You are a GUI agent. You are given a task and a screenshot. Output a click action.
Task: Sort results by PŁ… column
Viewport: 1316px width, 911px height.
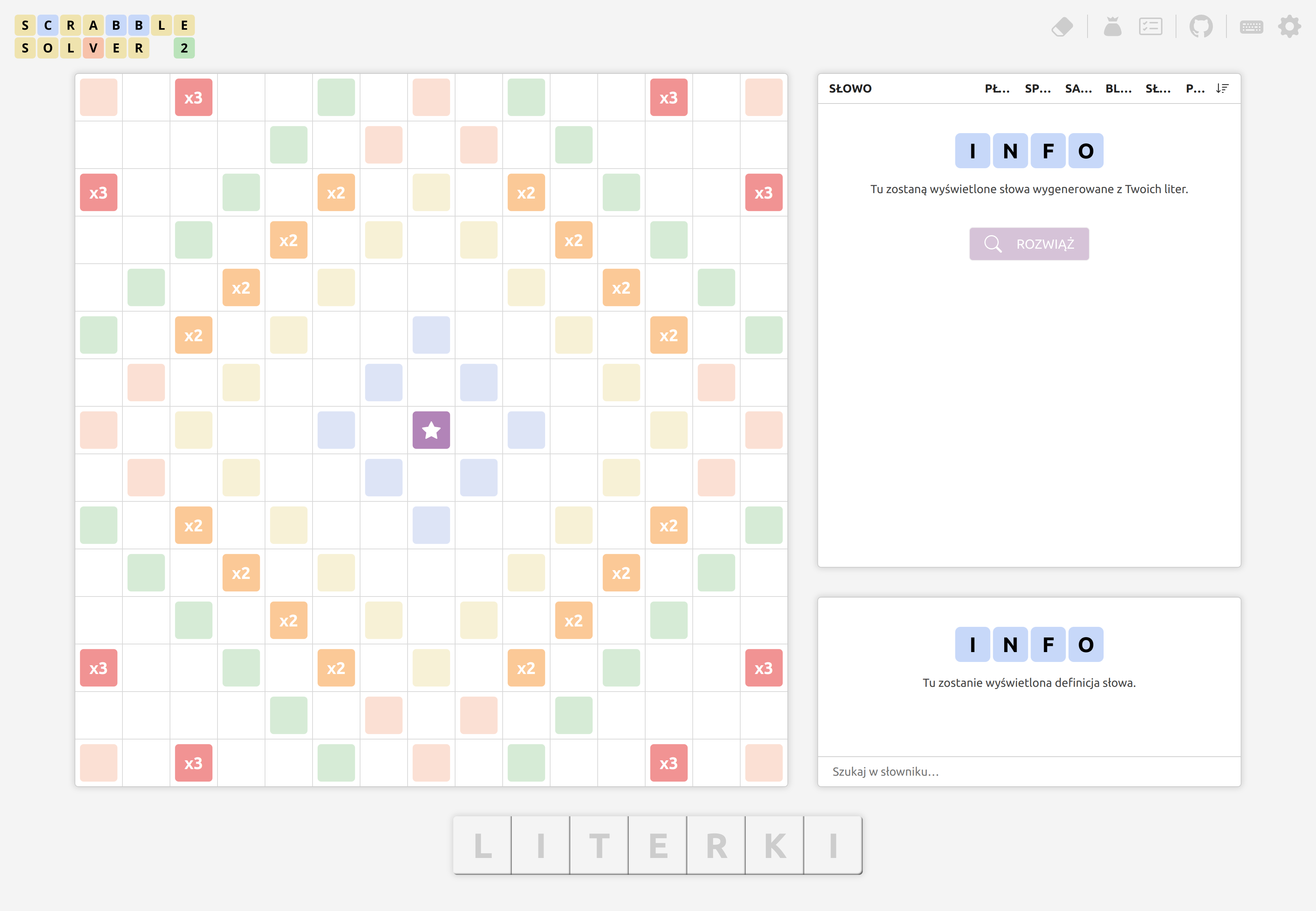[997, 89]
